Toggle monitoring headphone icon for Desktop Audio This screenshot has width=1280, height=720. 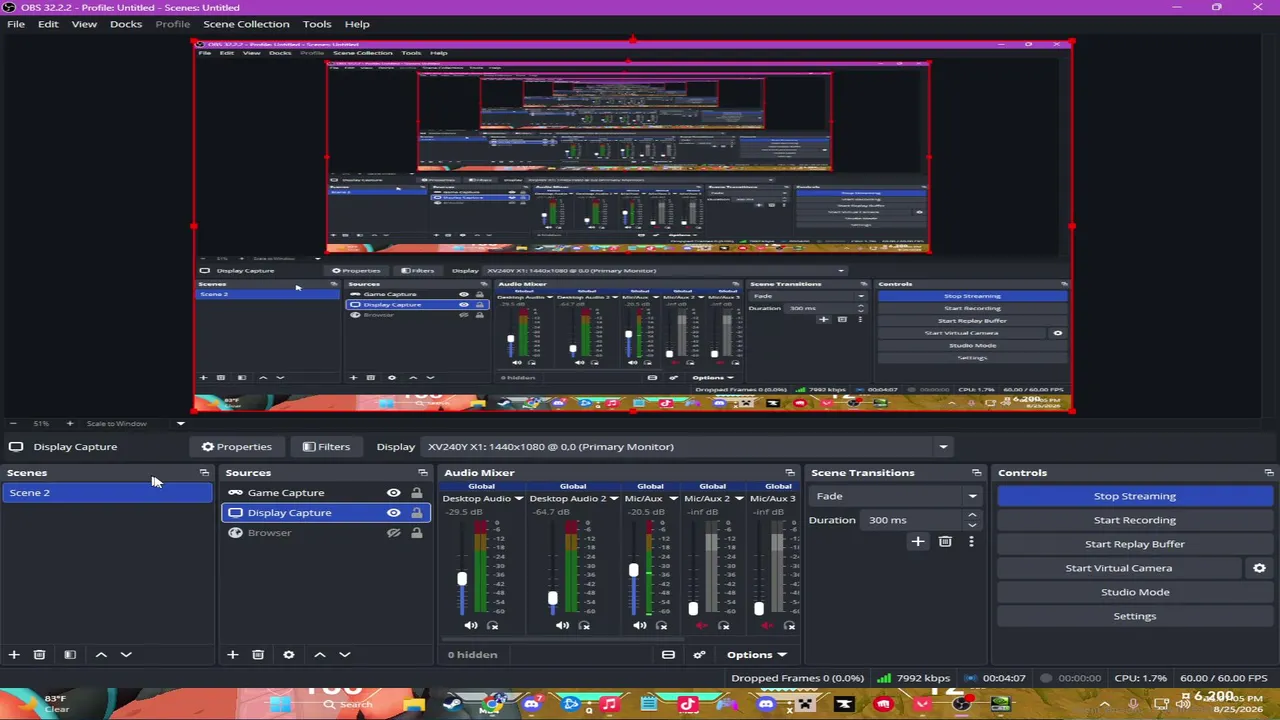point(493,626)
